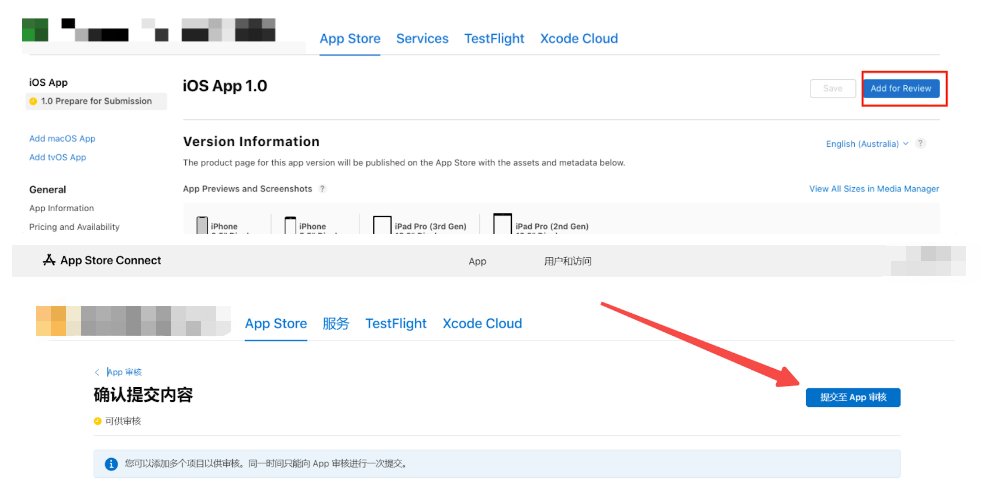Open the App menu in Connect header

click(477, 262)
